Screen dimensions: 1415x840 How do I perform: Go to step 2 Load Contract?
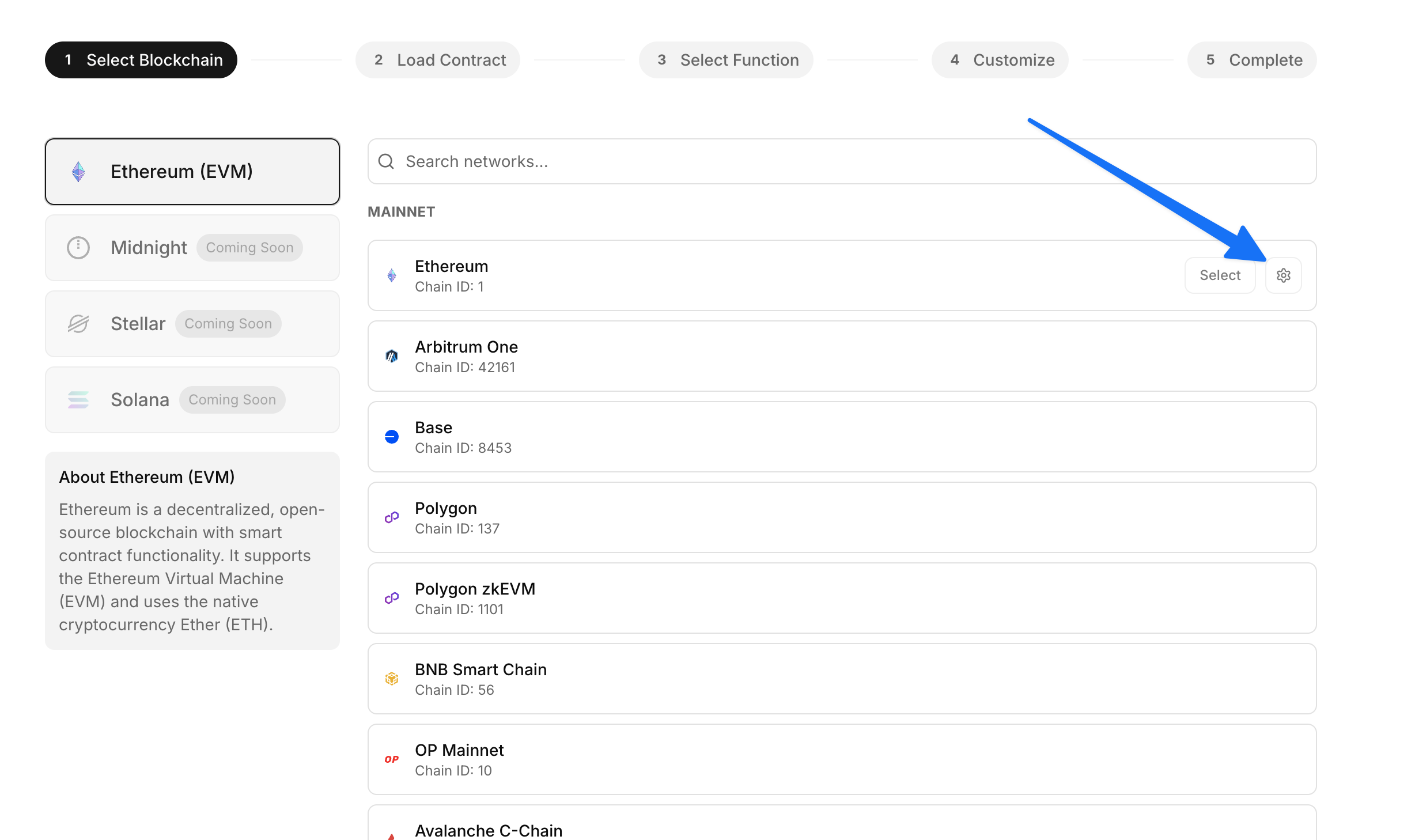coord(438,60)
